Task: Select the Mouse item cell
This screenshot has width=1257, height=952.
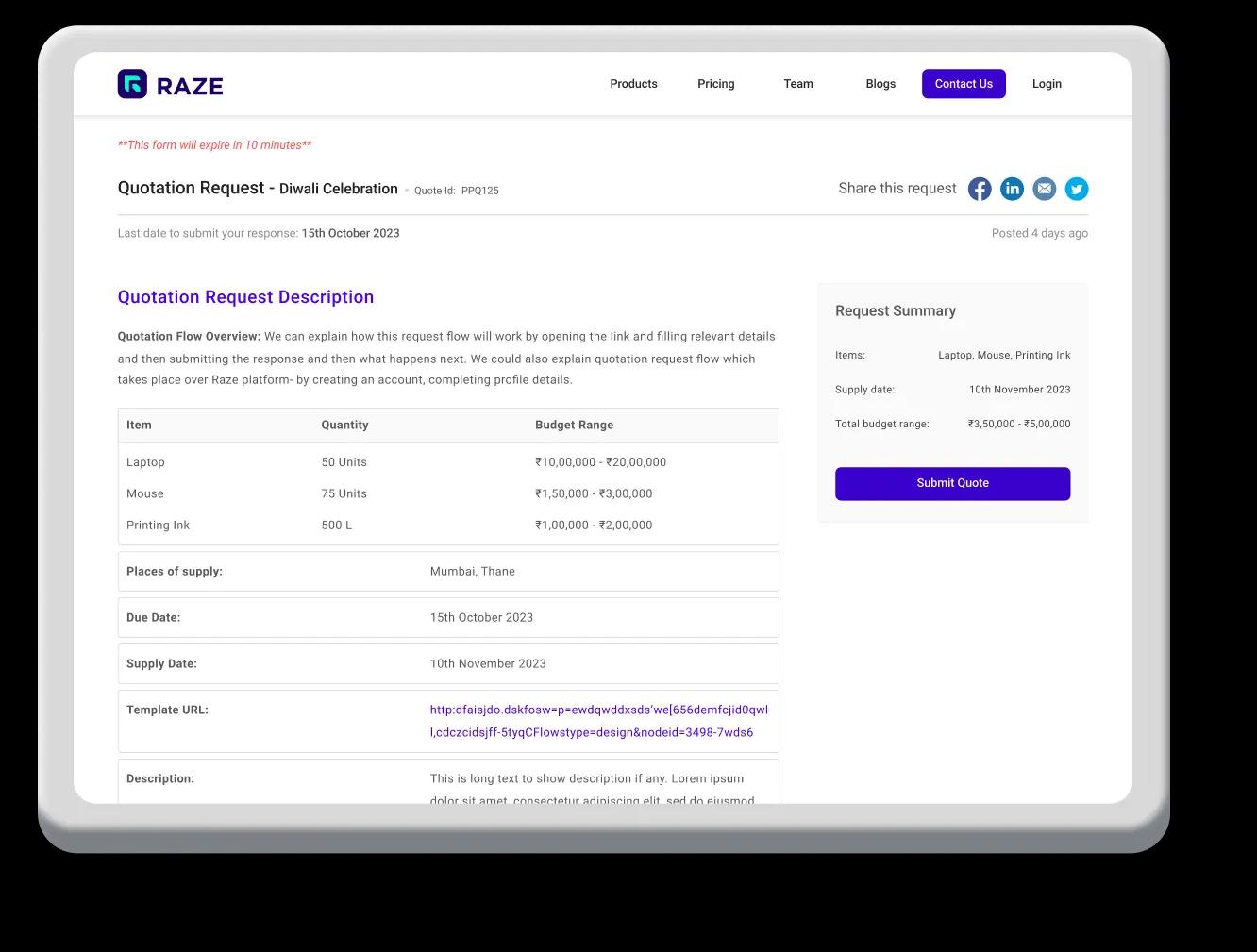Action: click(x=145, y=493)
